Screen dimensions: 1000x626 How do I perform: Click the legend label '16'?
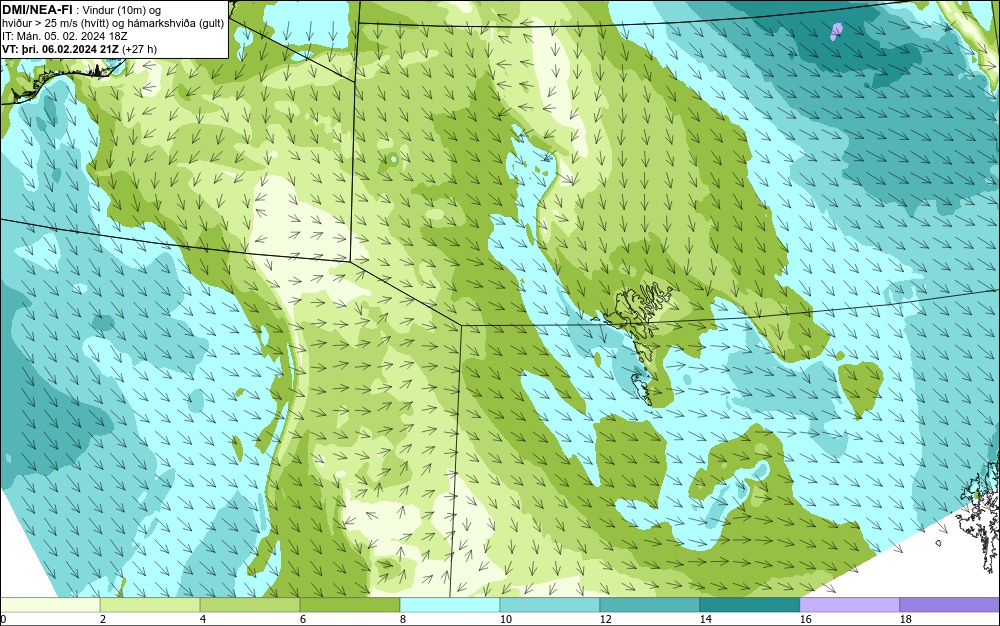click(805, 619)
